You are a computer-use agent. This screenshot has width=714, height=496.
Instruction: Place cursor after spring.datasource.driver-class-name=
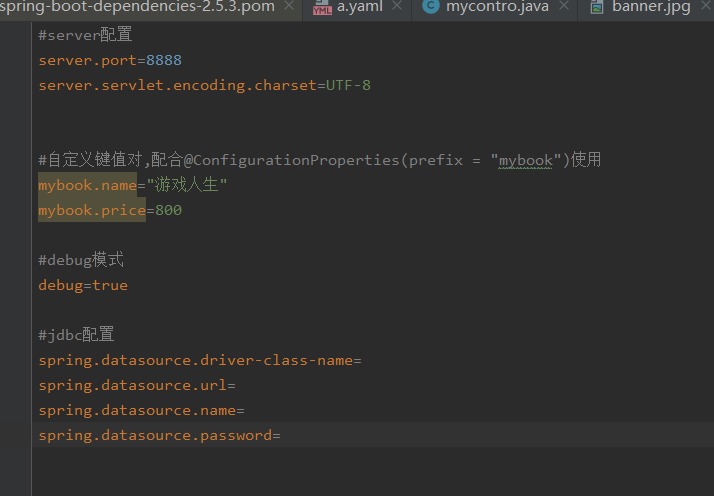click(x=362, y=360)
